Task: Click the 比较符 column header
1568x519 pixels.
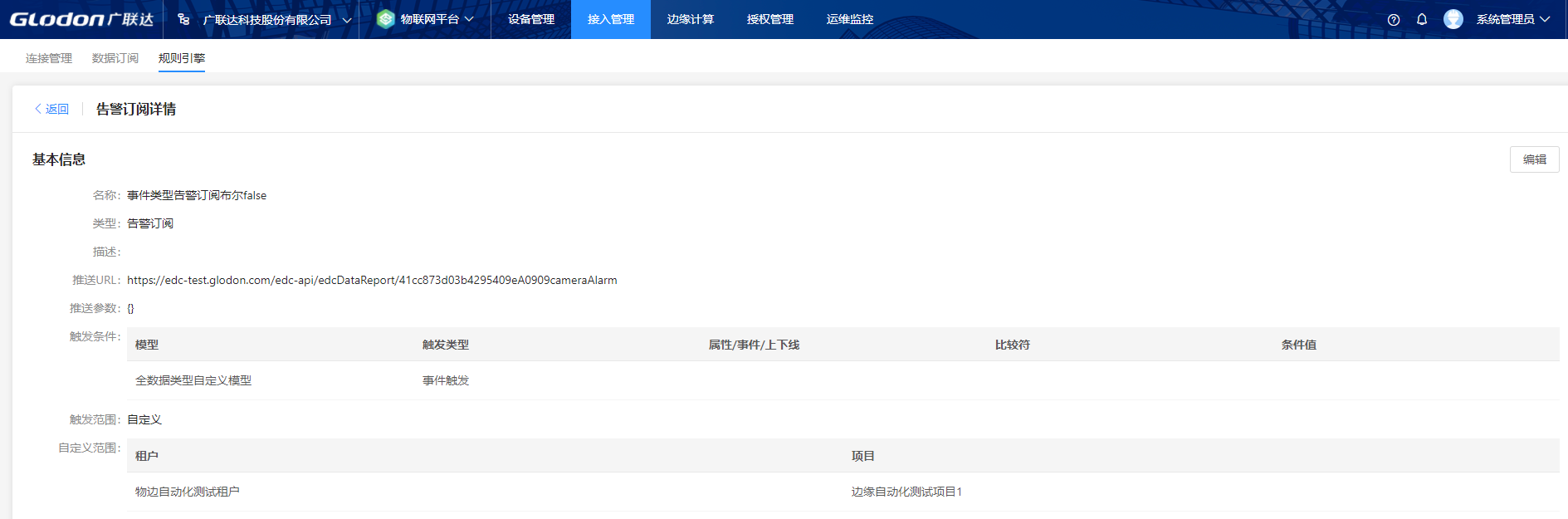Action: pyautogui.click(x=1013, y=345)
